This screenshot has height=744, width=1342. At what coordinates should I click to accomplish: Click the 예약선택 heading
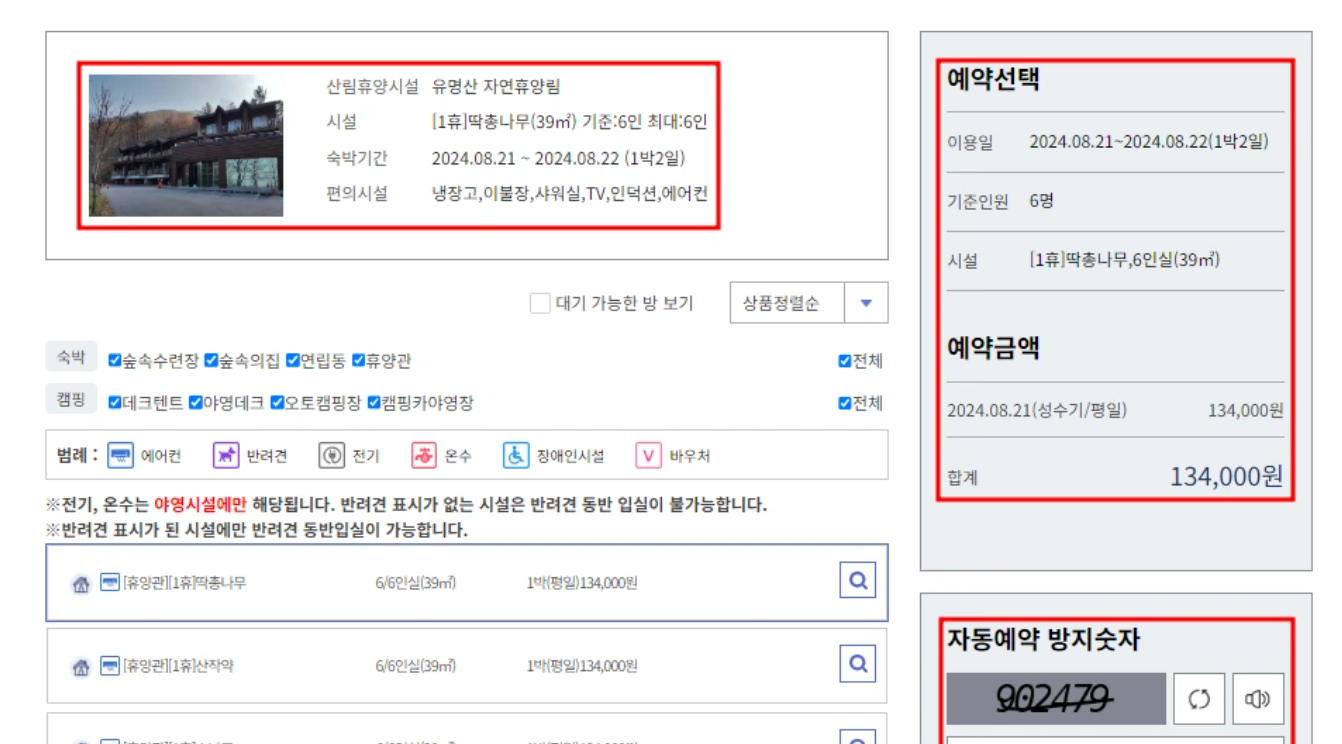[993, 81]
